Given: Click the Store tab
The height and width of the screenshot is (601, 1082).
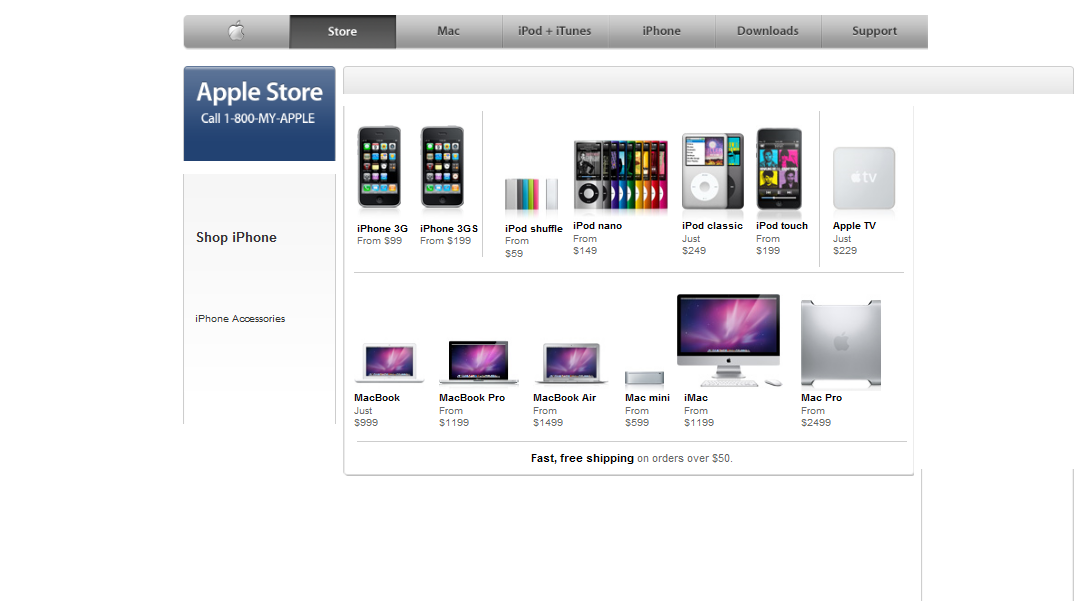Looking at the screenshot, I should pos(342,31).
